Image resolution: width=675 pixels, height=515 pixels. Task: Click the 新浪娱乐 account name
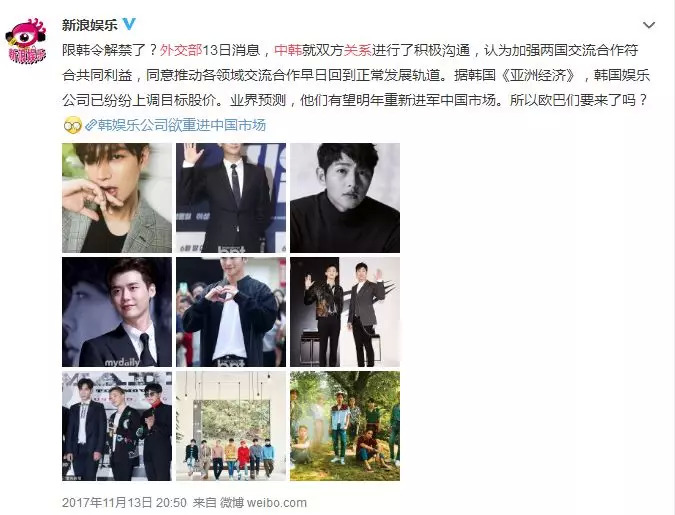point(90,25)
